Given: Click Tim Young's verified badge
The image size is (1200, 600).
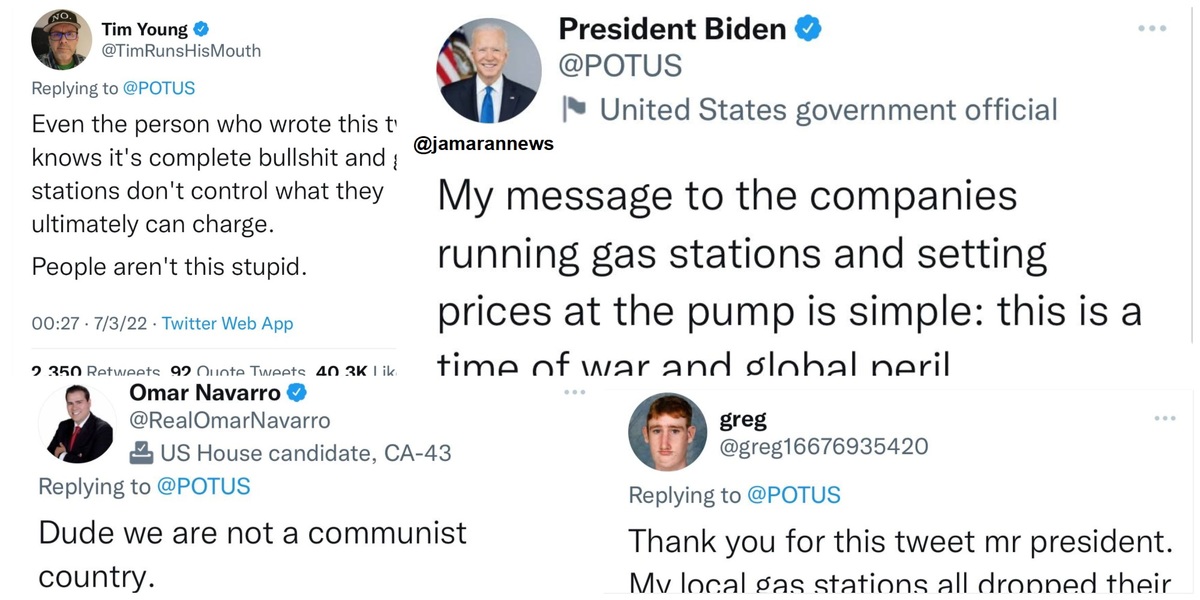Looking at the screenshot, I should coord(201,30).
